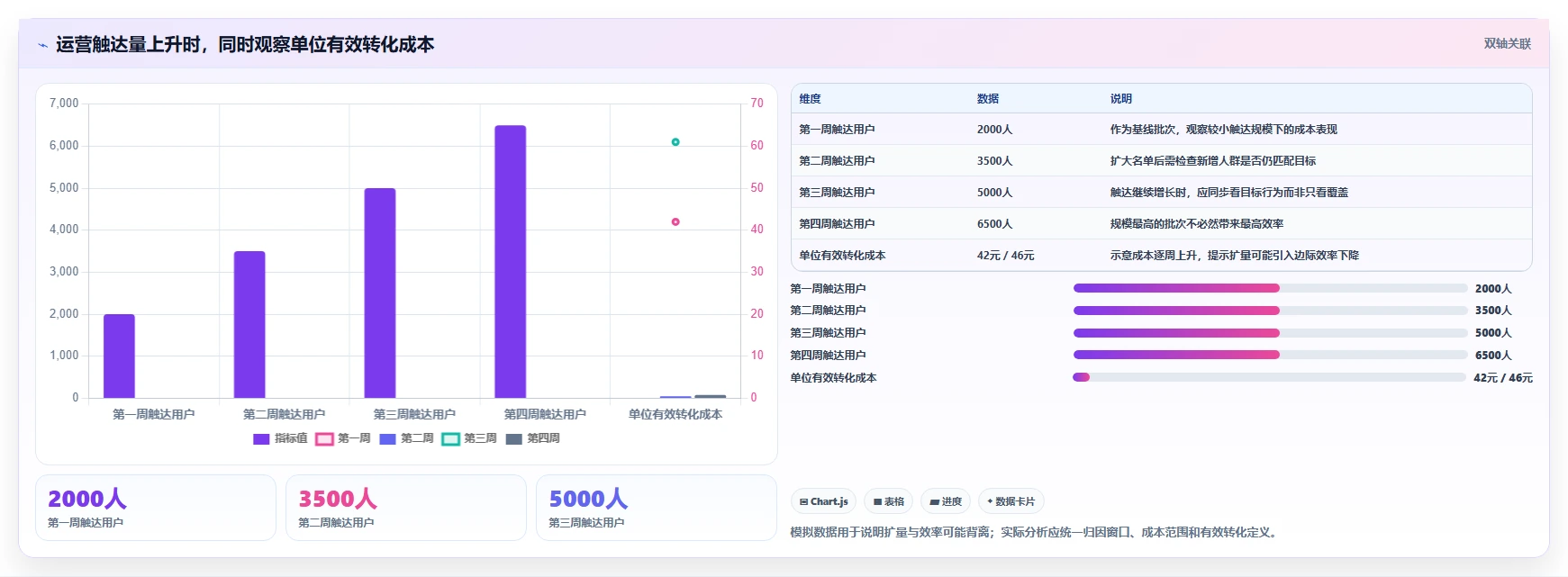Click the tallest purple bar for 第四周触达用户

[510, 261]
